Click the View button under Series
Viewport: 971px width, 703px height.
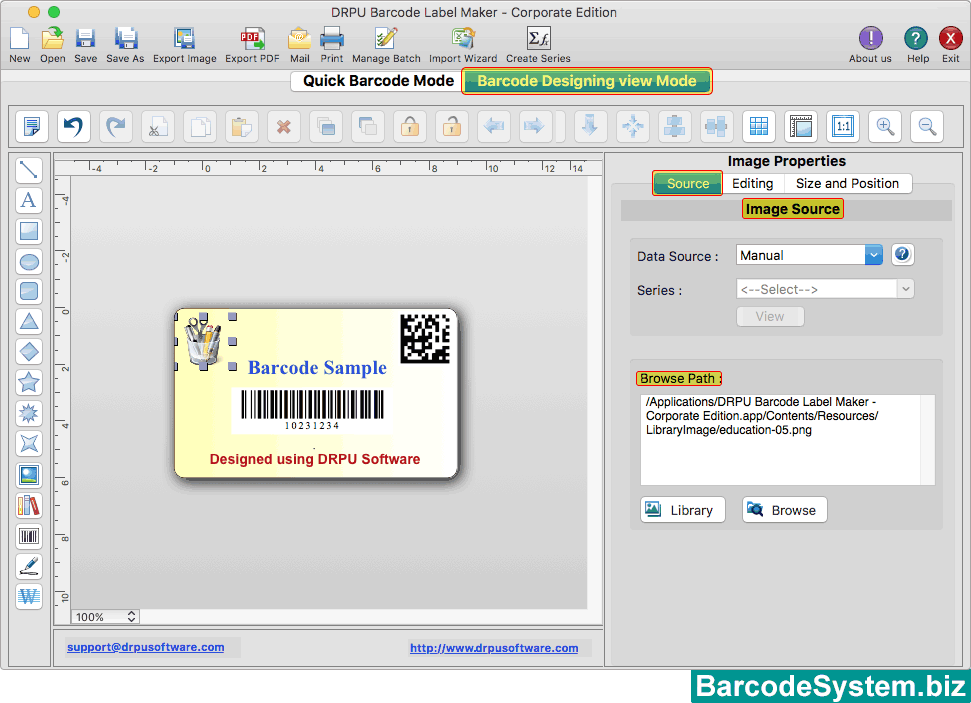770,317
